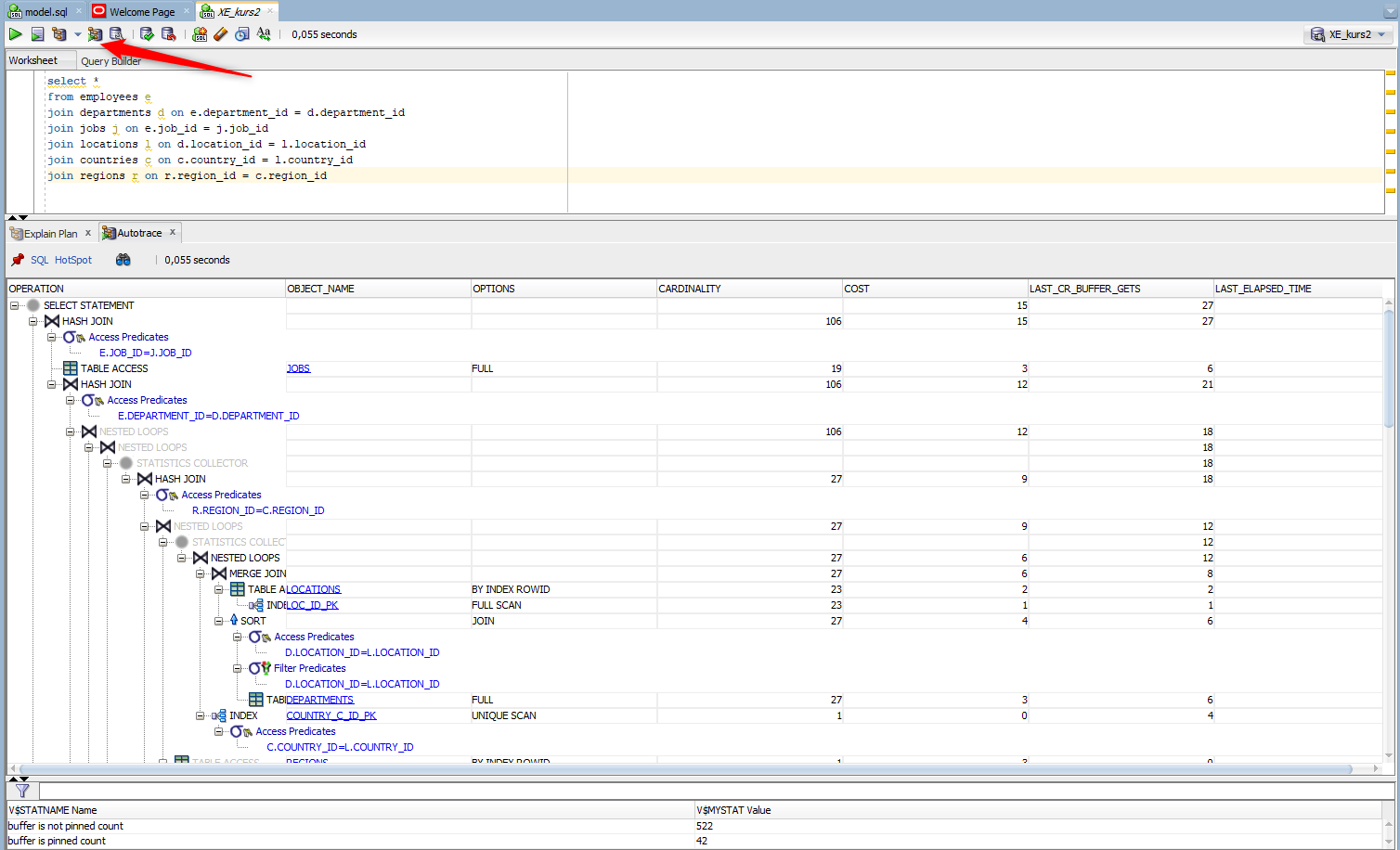Click the Run Script toolbar icon
Viewport: 1400px width, 850px height.
click(x=37, y=34)
